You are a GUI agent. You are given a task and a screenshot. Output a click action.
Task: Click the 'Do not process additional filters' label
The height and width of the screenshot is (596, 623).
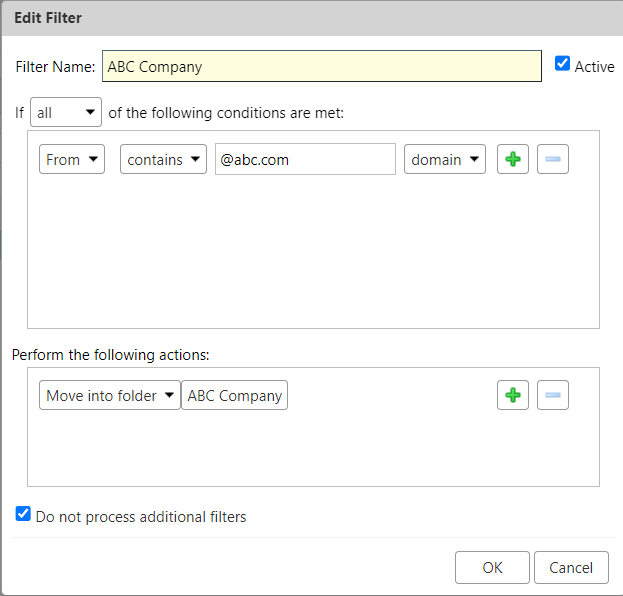click(x=140, y=517)
